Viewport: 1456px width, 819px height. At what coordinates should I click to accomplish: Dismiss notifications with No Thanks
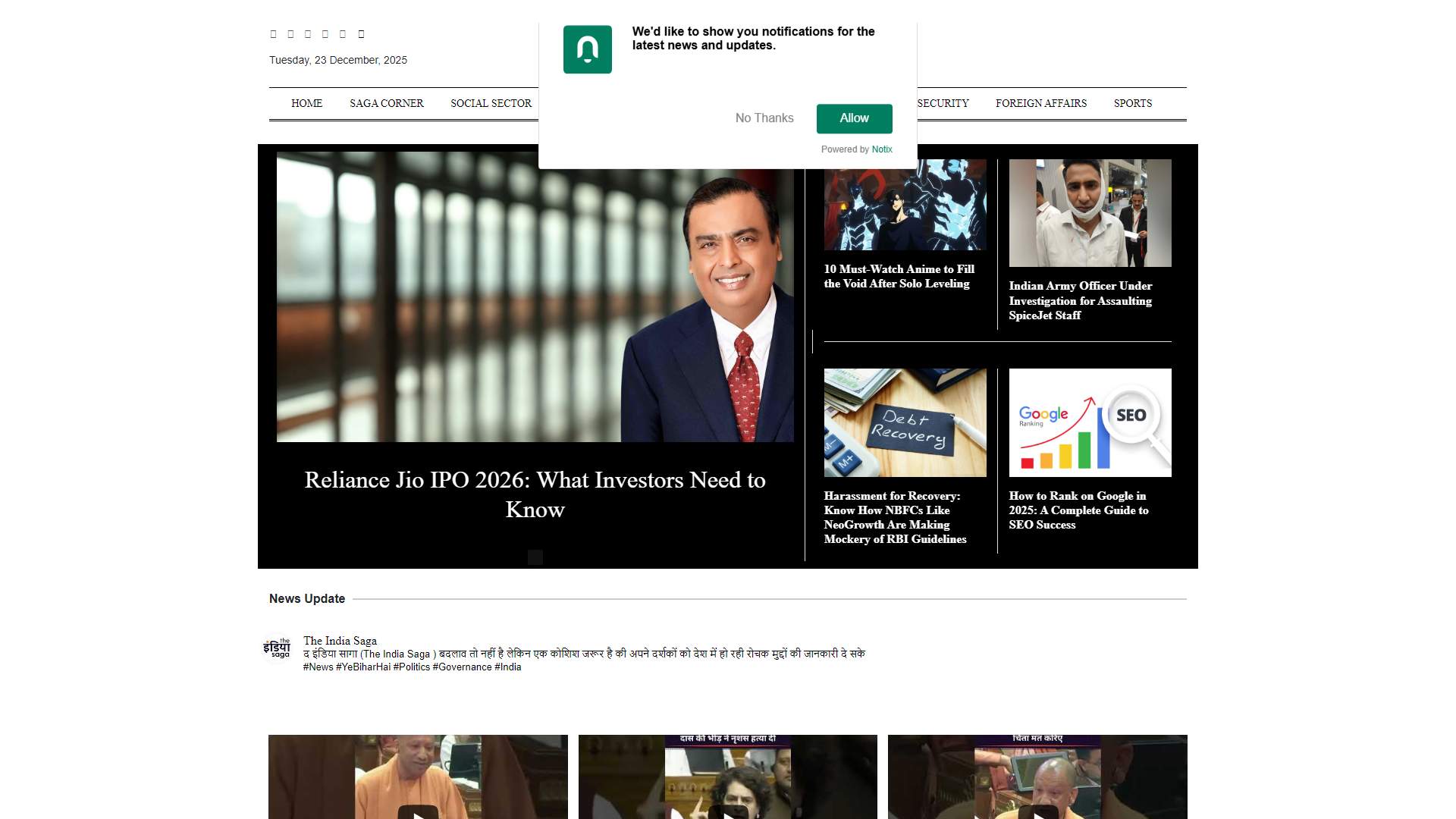pyautogui.click(x=764, y=118)
